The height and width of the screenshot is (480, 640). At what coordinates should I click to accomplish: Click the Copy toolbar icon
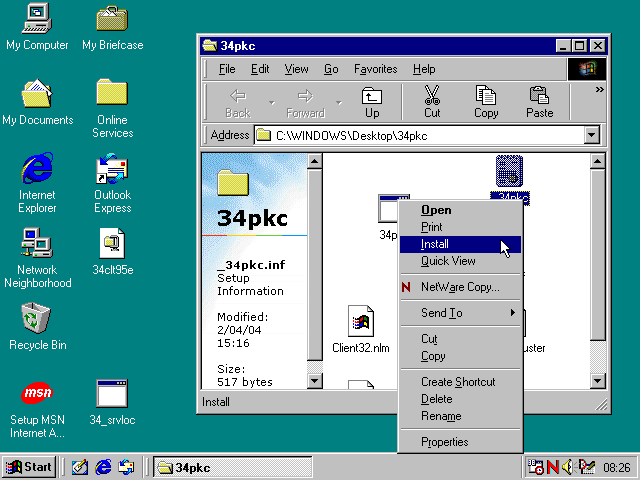pyautogui.click(x=486, y=101)
